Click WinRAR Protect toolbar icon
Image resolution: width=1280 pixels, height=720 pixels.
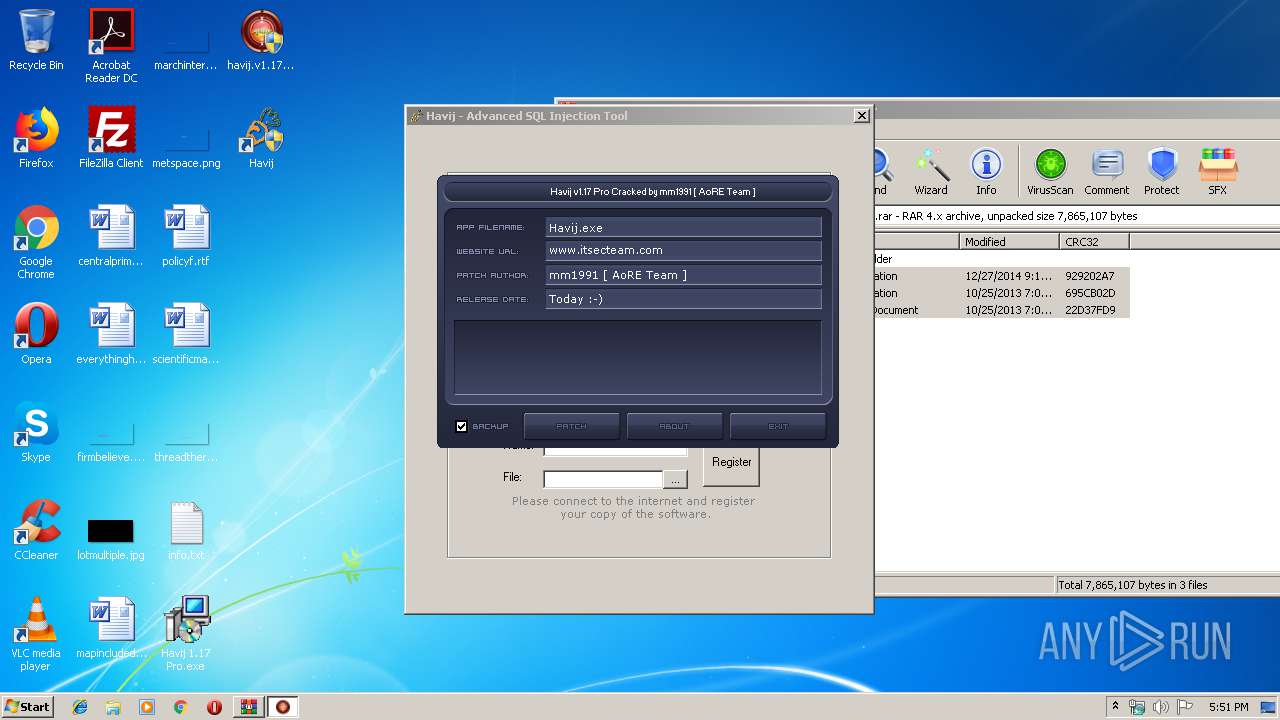1162,171
